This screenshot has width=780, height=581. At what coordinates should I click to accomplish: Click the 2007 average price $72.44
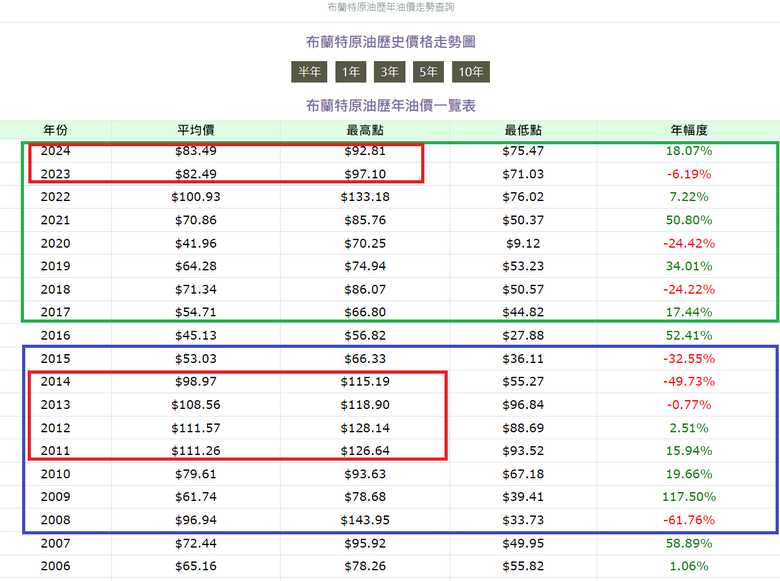(x=196, y=543)
